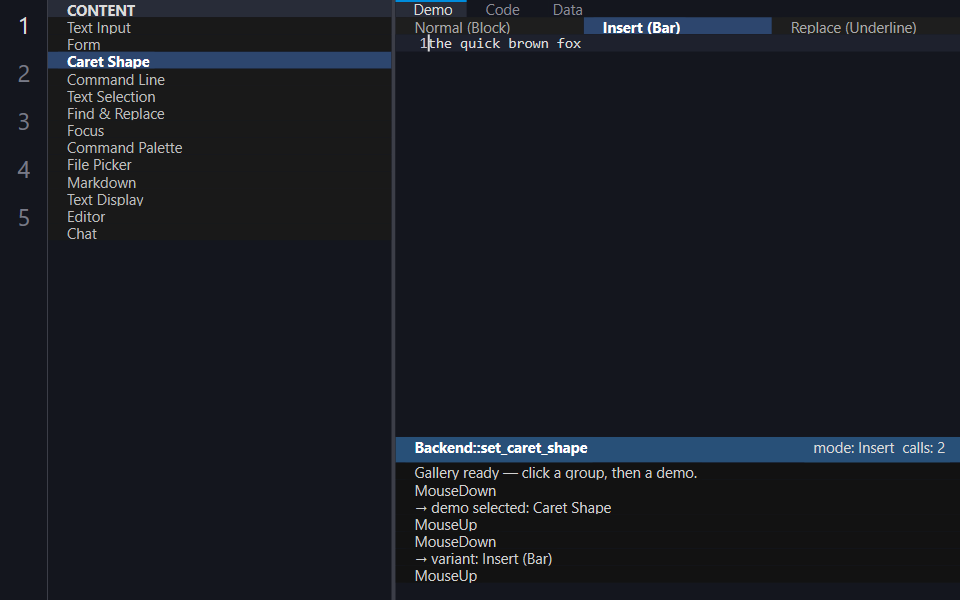This screenshot has height=600, width=960.
Task: Open the Find & Replace demo
Action: (219, 114)
